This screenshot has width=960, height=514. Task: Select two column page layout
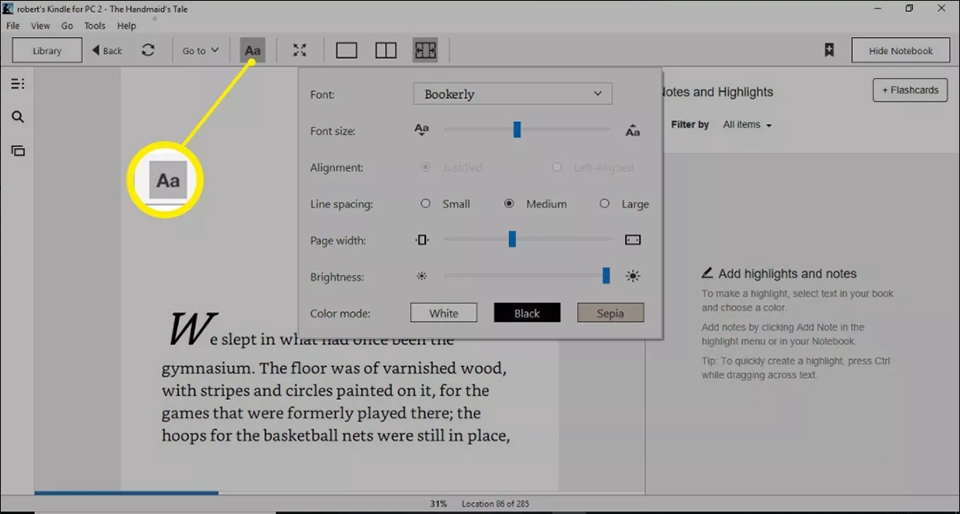point(386,50)
